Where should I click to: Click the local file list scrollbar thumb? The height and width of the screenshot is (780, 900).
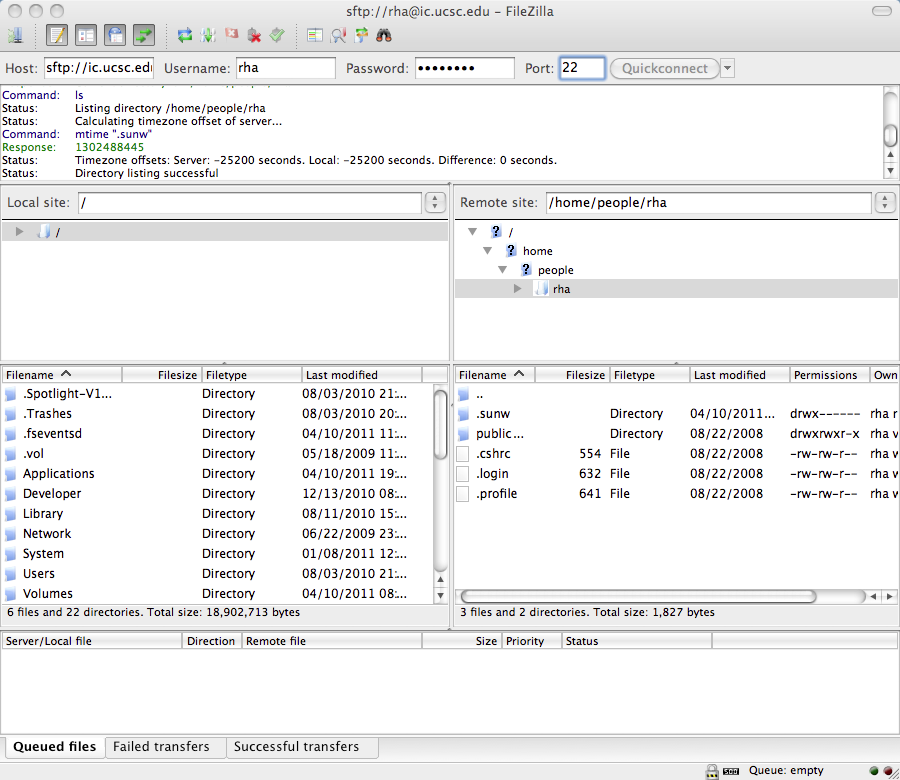[x=440, y=425]
